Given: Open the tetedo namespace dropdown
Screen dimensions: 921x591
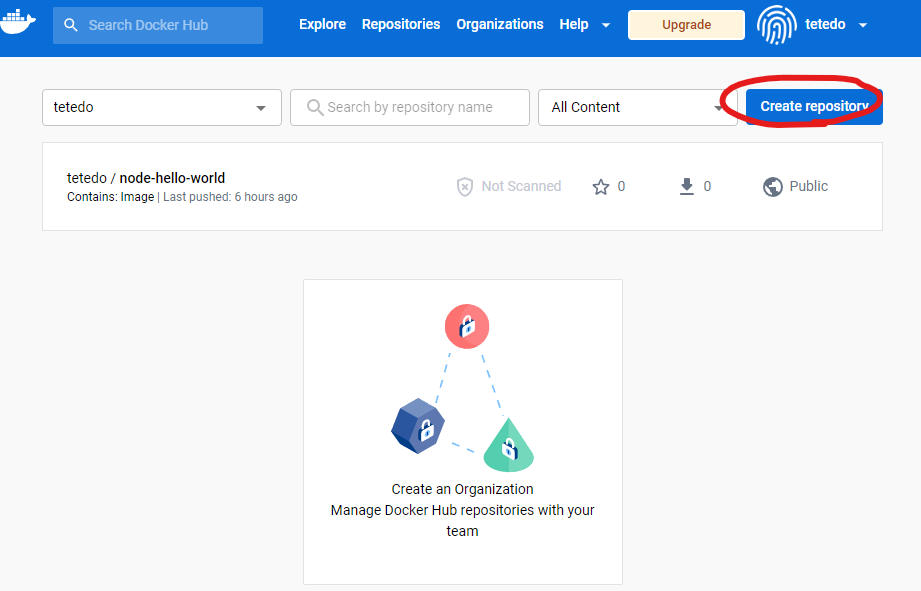Looking at the screenshot, I should pyautogui.click(x=162, y=108).
